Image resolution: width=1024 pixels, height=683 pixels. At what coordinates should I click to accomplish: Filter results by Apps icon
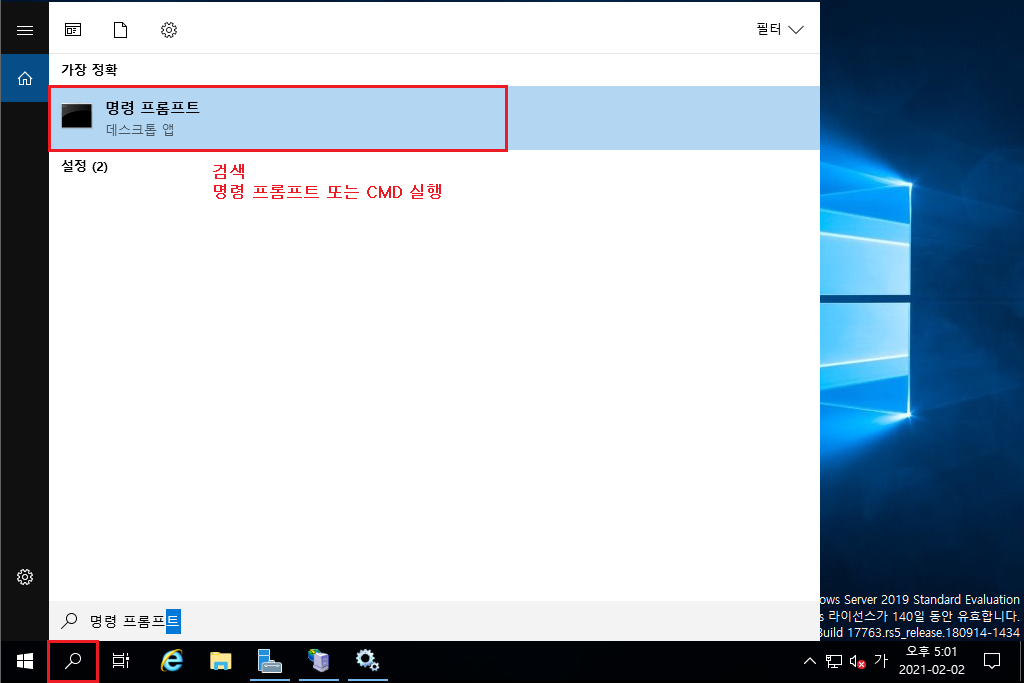pyautogui.click(x=72, y=29)
